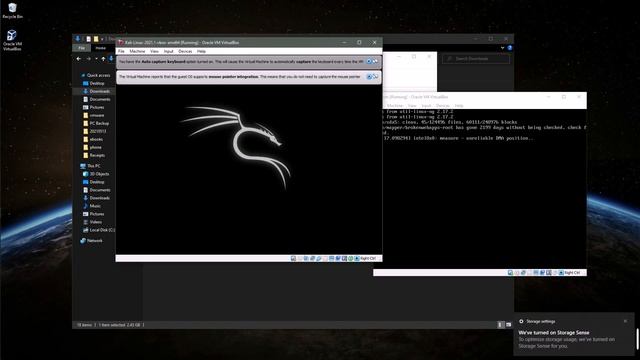
Task: Open File tab in File Explorer ribbon
Action: [x=82, y=48]
